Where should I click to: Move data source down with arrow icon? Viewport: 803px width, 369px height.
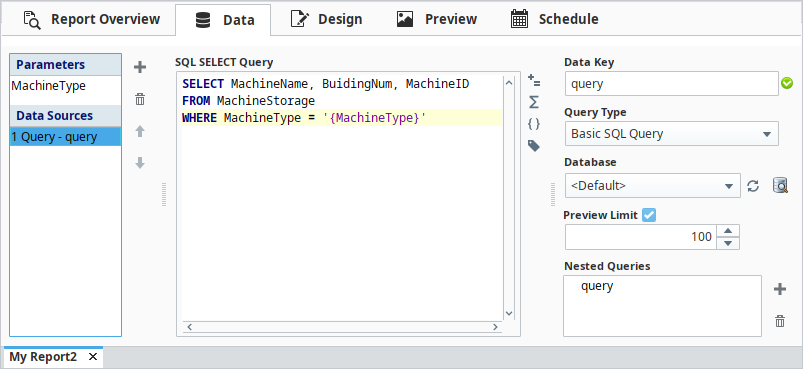pos(140,163)
